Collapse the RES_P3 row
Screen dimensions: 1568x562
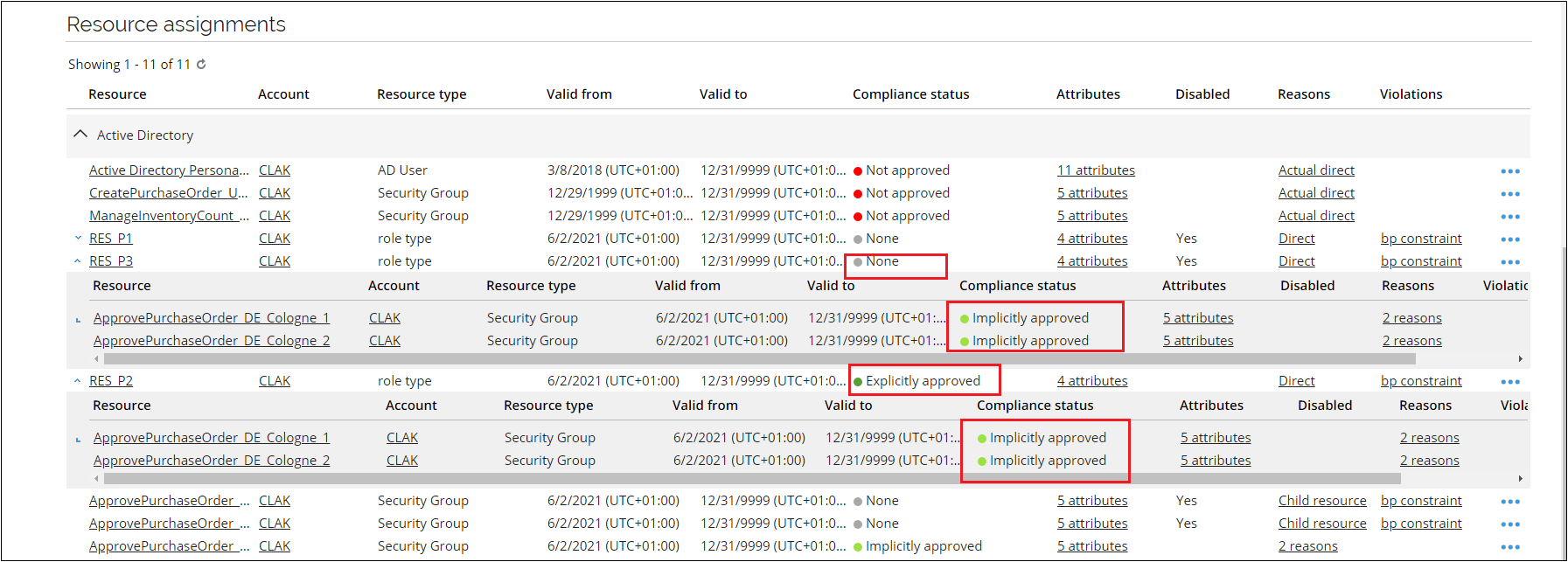pos(78,260)
